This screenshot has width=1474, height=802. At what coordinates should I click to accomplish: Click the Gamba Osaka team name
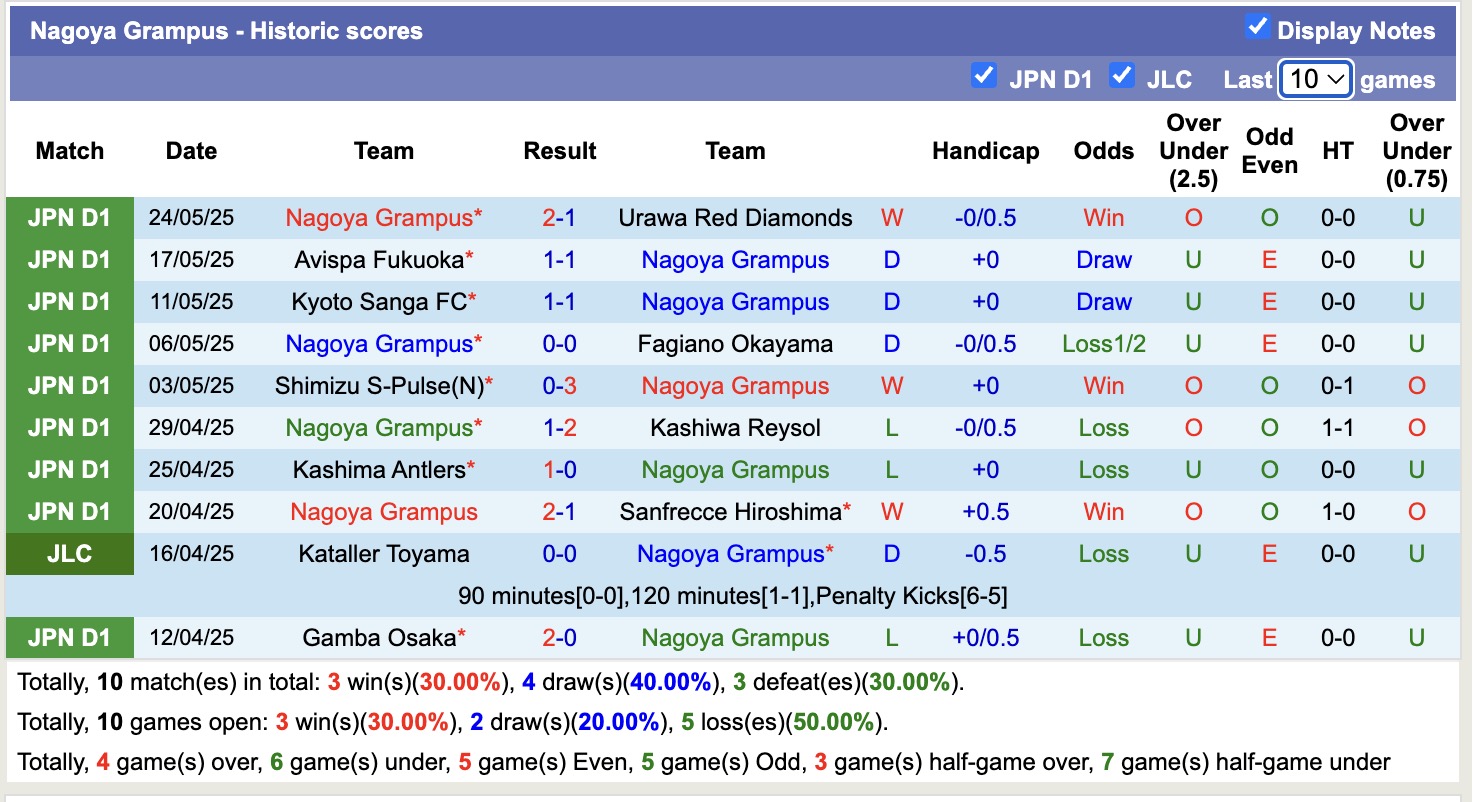(x=379, y=638)
